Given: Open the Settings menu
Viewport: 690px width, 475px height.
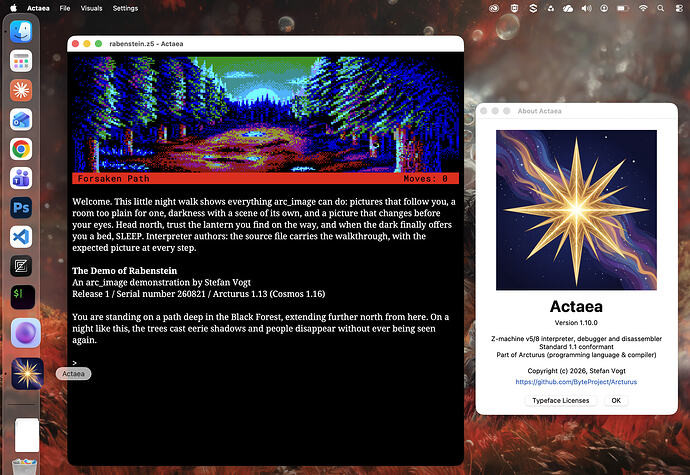Looking at the screenshot, I should point(125,8).
